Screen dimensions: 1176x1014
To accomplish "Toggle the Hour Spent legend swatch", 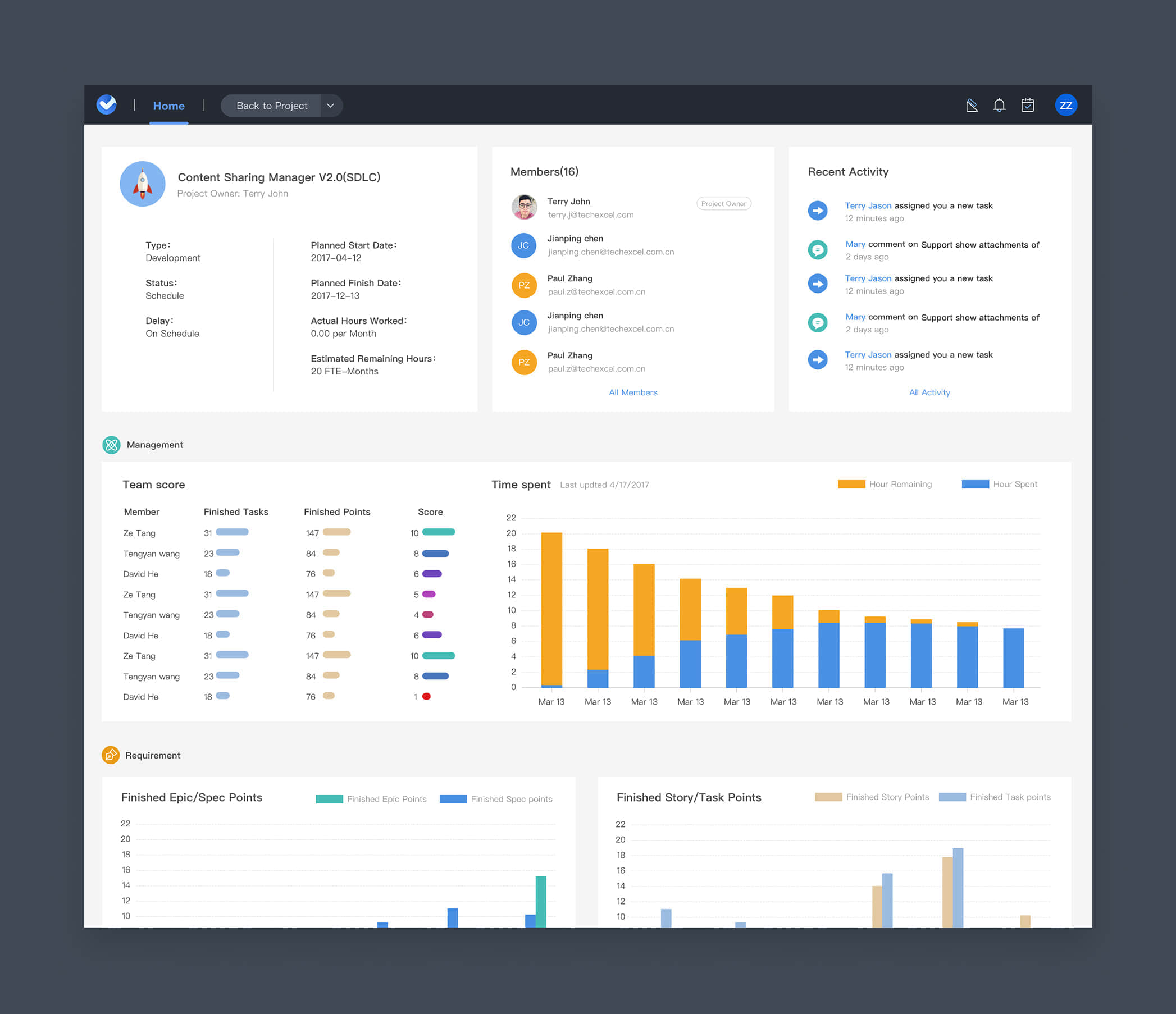I will [x=975, y=485].
